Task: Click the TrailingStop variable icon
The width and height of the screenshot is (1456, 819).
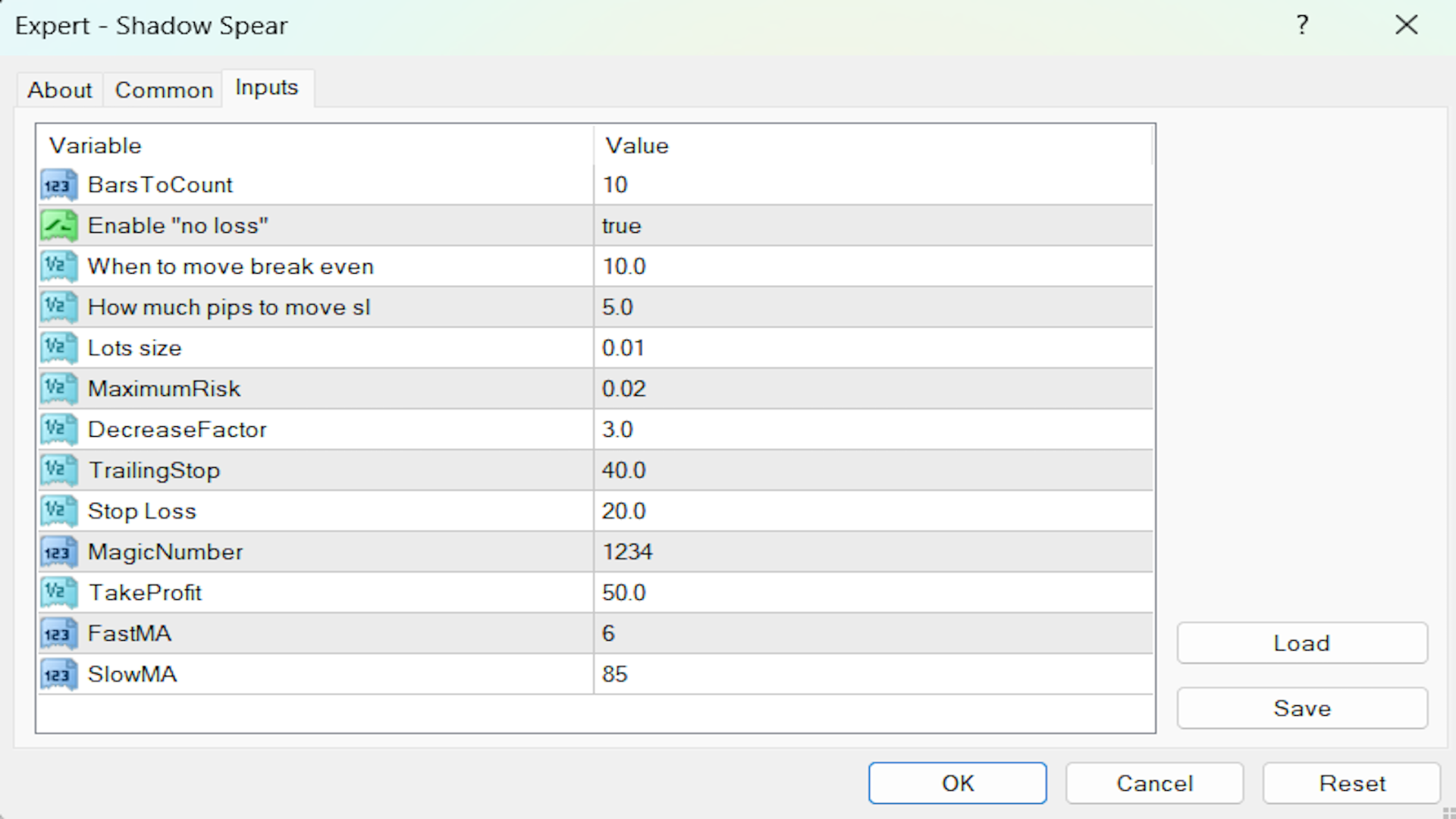Action: (58, 470)
